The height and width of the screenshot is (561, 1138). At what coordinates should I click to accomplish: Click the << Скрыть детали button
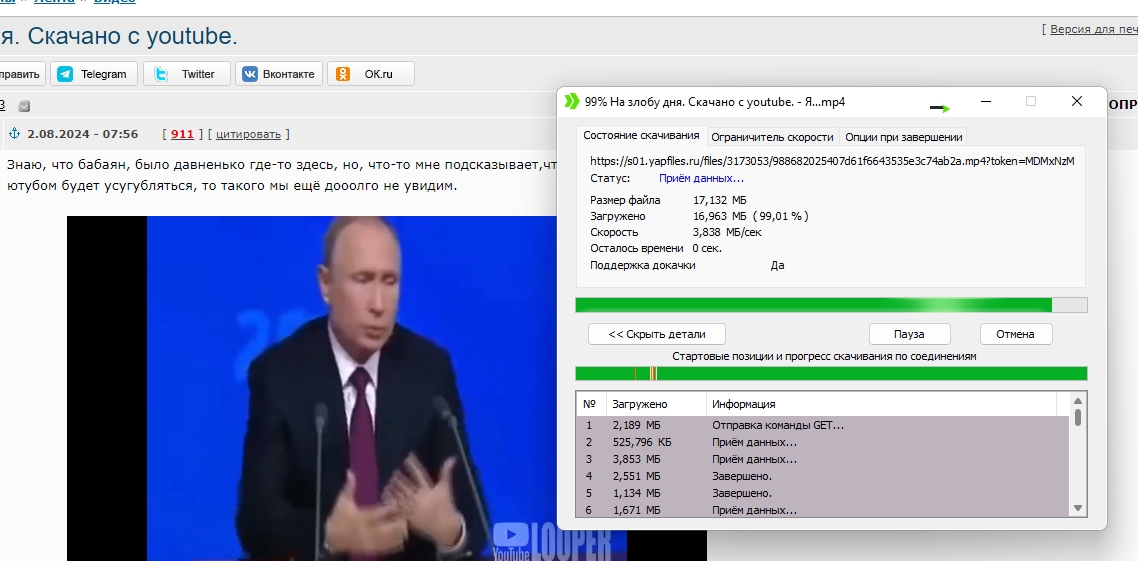point(657,334)
